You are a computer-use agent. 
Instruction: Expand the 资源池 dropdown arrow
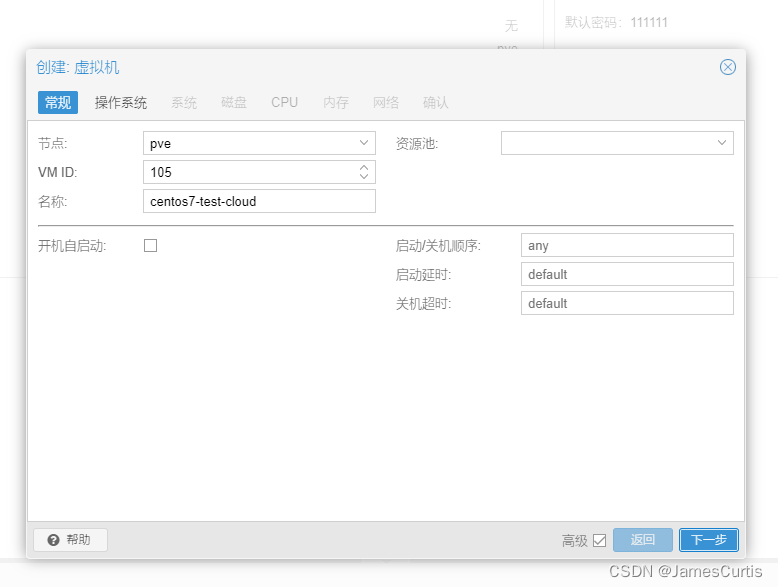coord(722,143)
